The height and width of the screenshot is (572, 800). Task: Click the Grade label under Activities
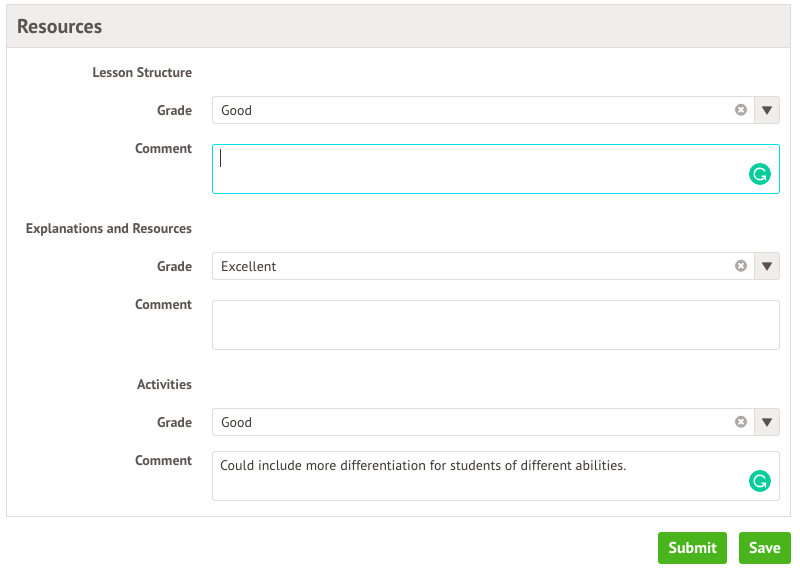(x=174, y=422)
